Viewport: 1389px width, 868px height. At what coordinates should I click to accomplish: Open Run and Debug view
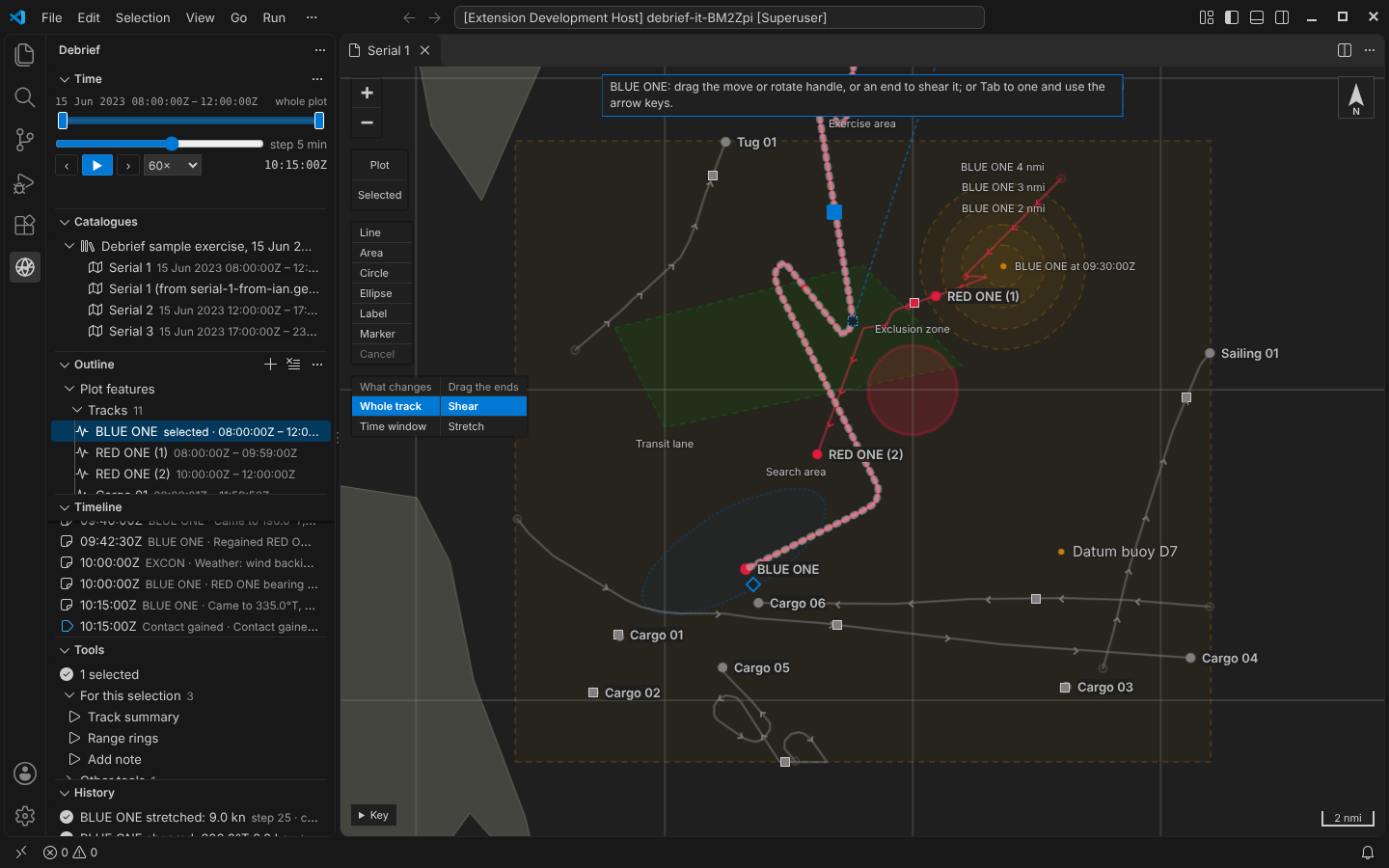coord(25,182)
